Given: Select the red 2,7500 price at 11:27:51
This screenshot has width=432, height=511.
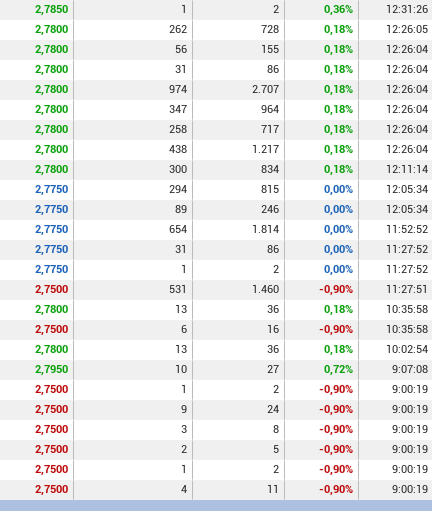Looking at the screenshot, I should tap(52, 289).
